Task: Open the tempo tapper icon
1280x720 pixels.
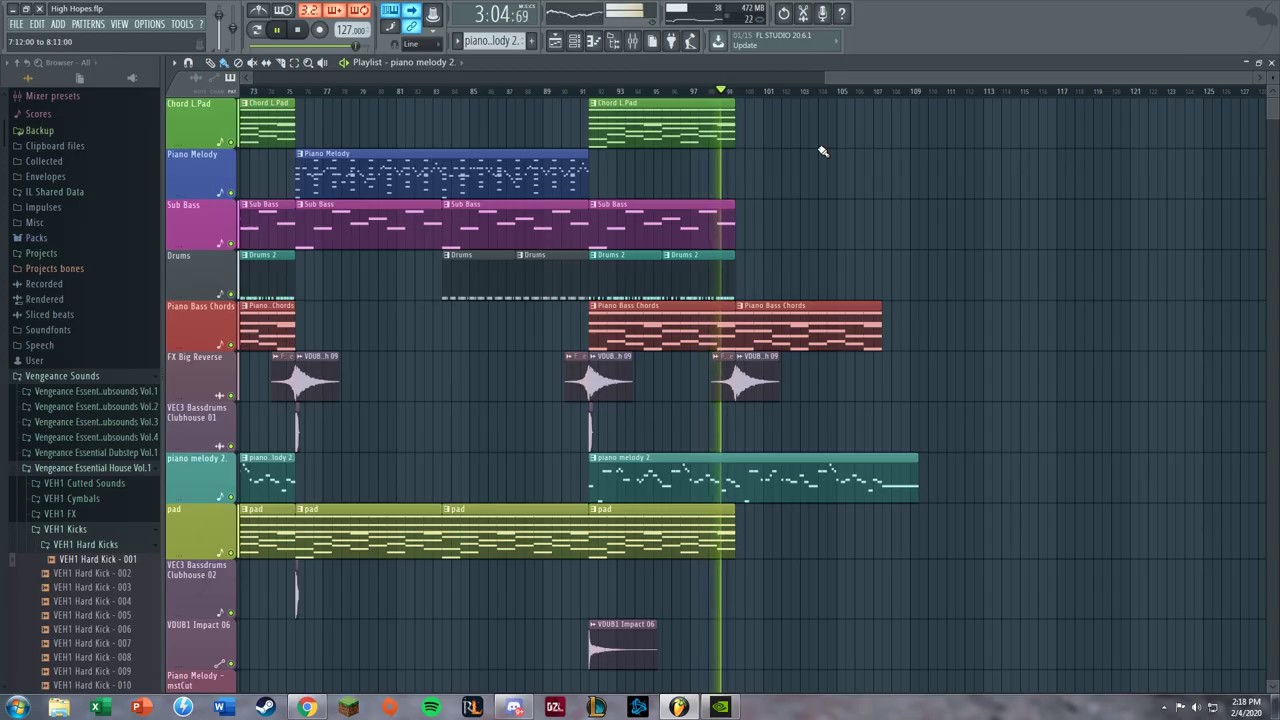Action: point(690,41)
